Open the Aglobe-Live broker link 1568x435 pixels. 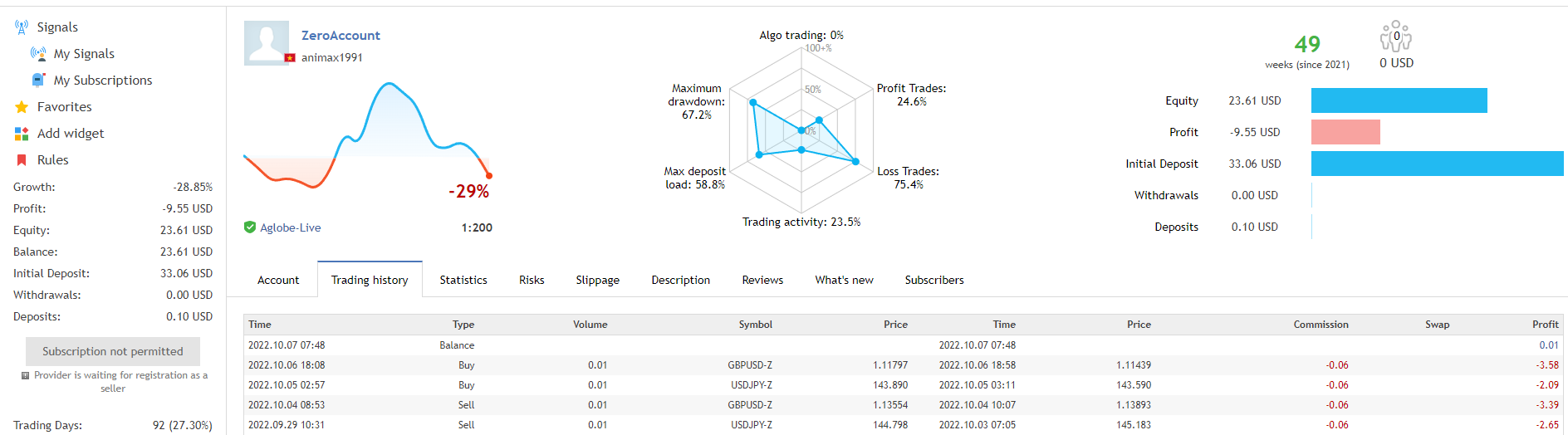290,227
